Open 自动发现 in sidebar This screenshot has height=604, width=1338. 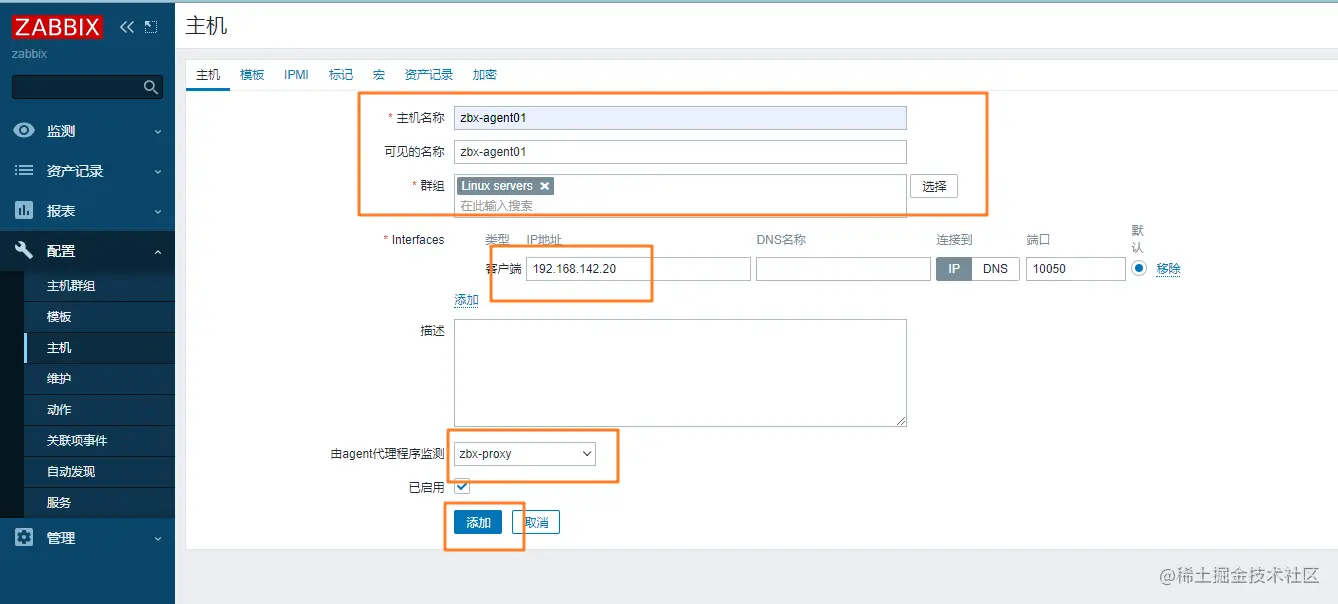coord(99,472)
